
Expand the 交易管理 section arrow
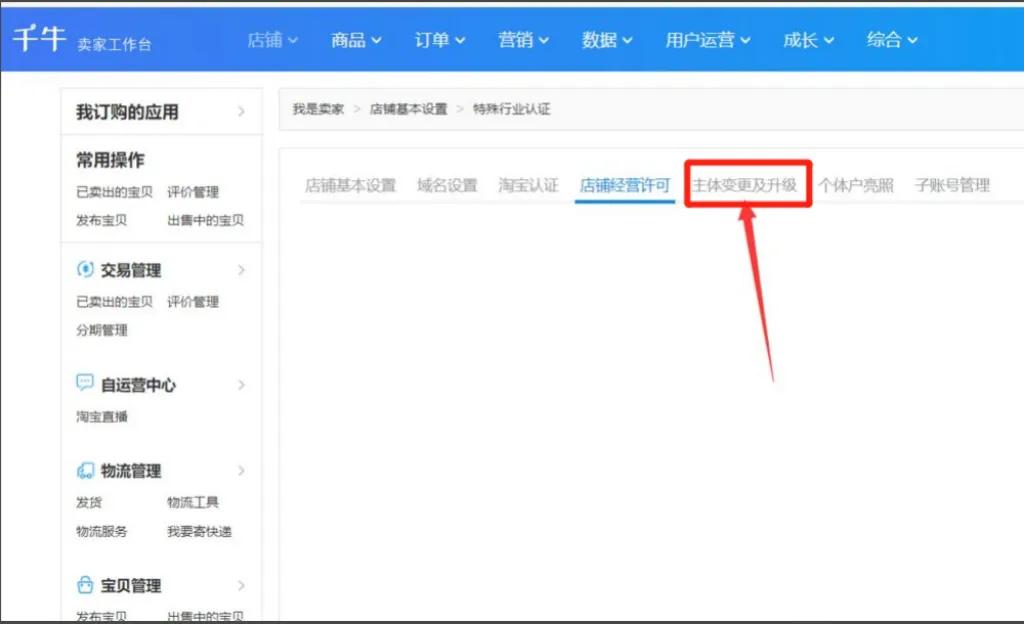point(239,268)
